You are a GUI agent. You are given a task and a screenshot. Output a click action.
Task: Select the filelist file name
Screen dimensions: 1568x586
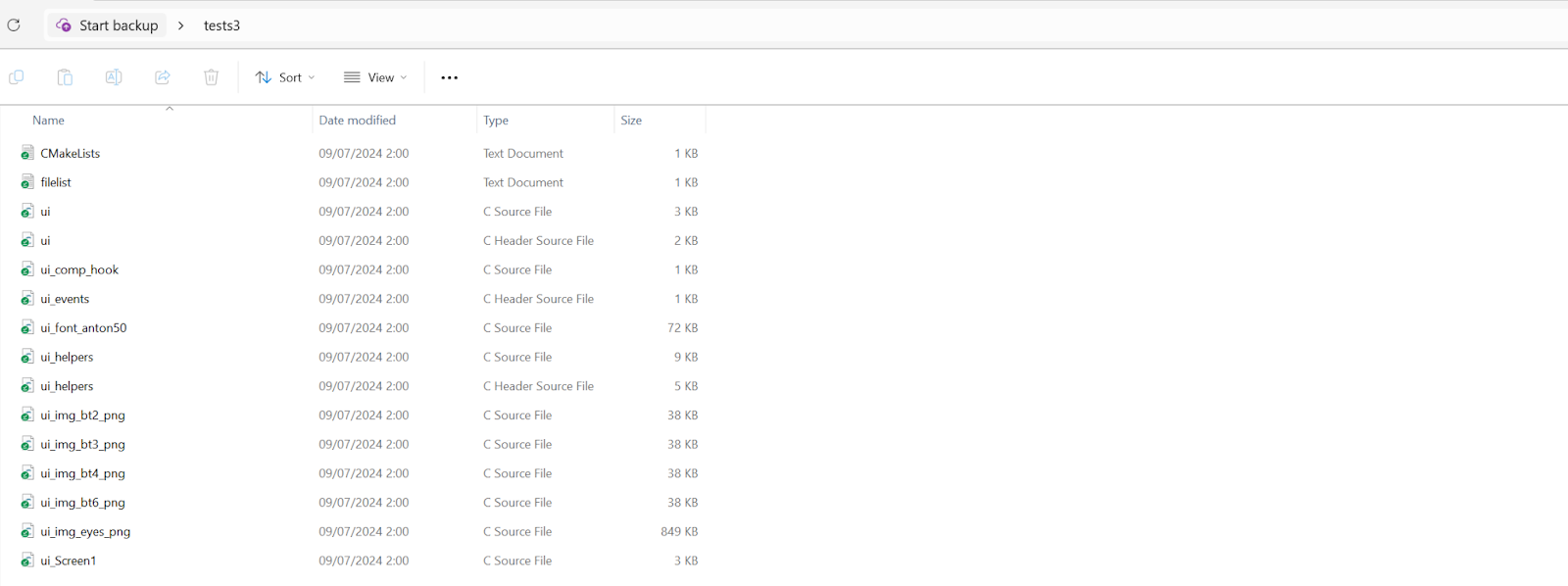56,182
